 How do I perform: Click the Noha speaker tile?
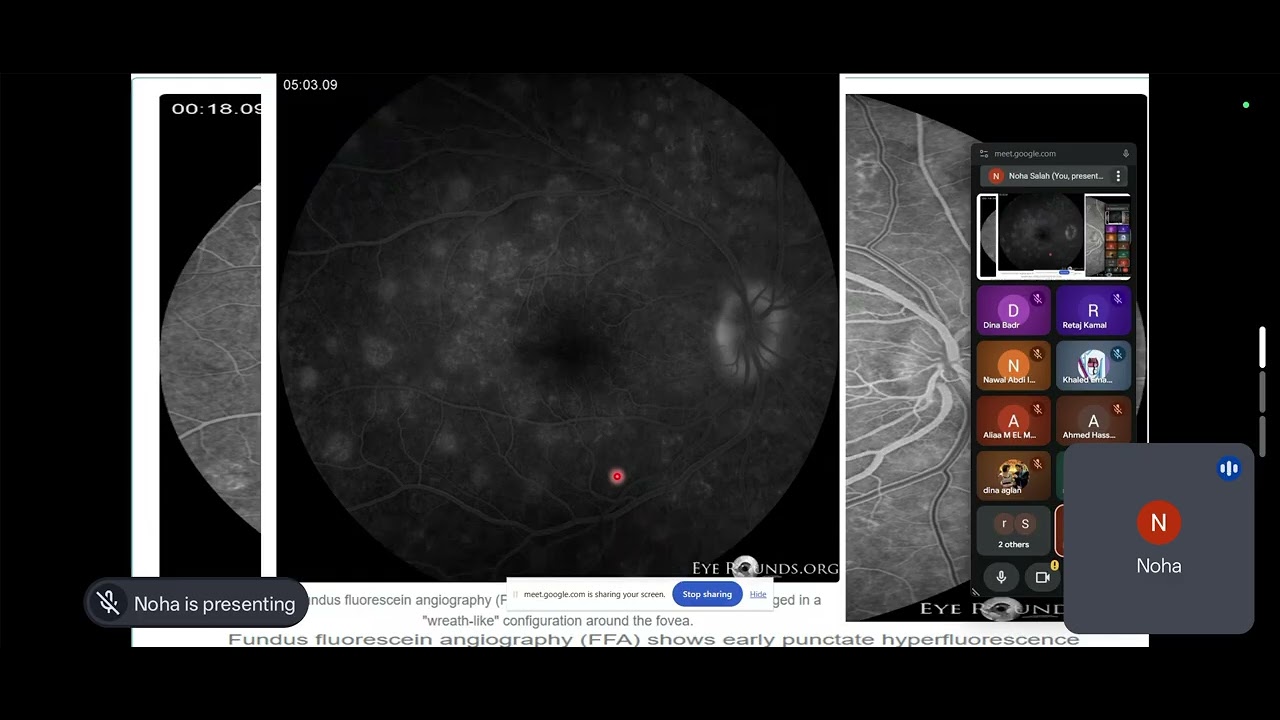[x=1158, y=538]
